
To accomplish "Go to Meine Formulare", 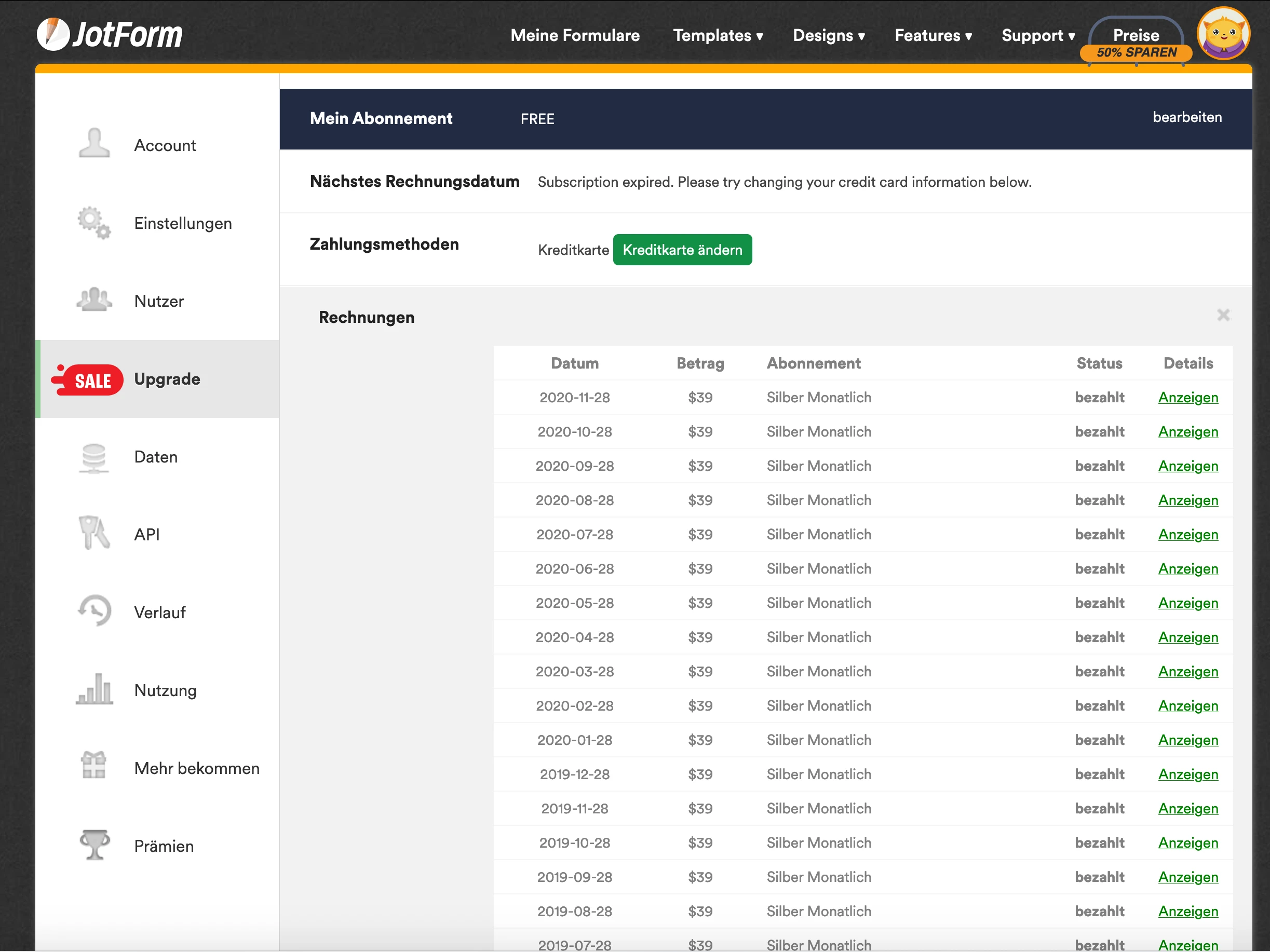I will (x=575, y=36).
